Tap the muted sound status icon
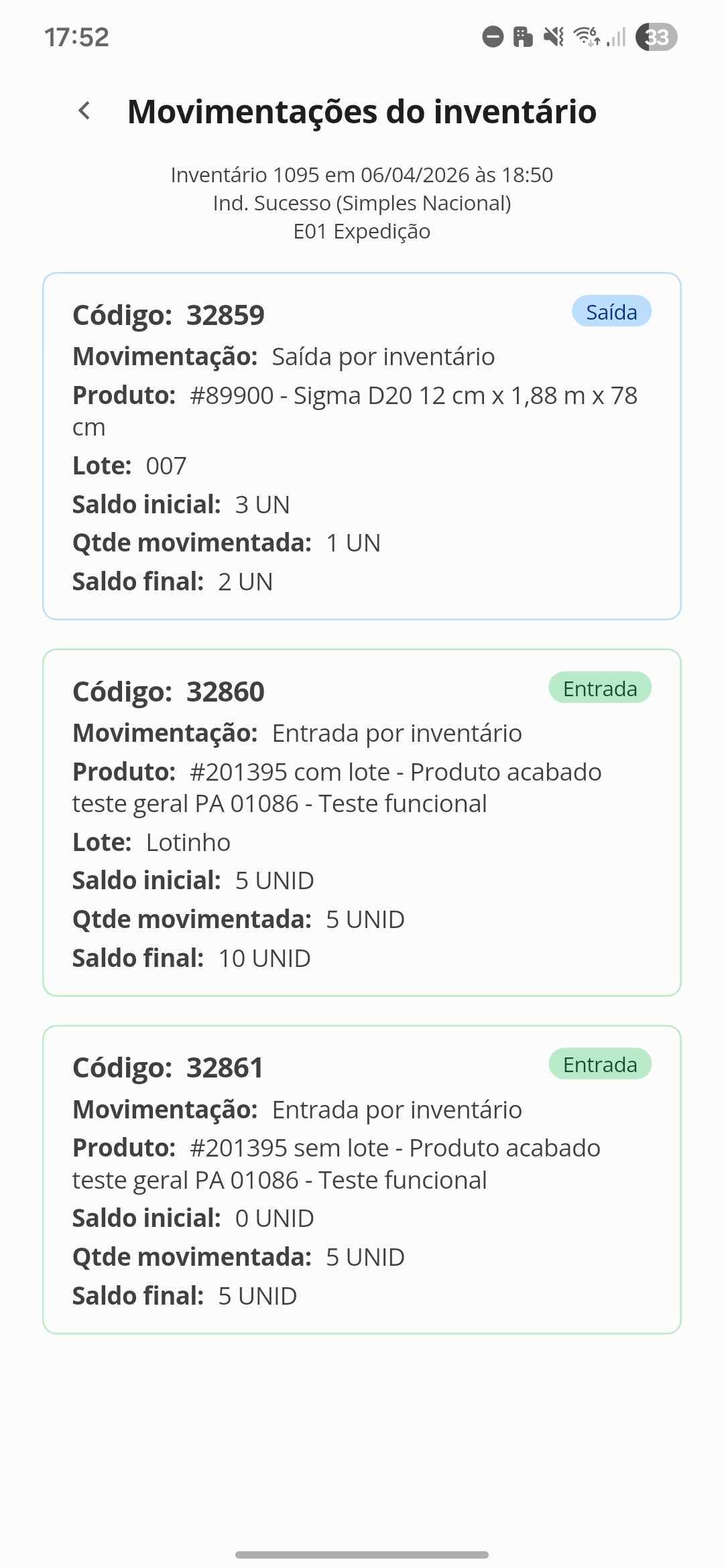724x1568 pixels. click(554, 37)
